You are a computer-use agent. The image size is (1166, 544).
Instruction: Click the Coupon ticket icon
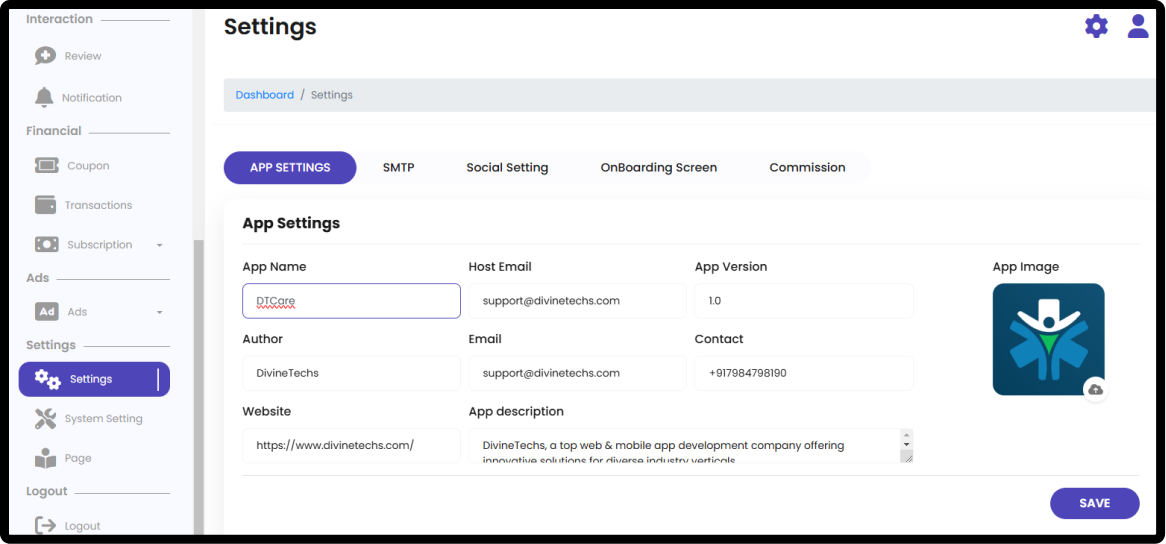pyautogui.click(x=47, y=165)
